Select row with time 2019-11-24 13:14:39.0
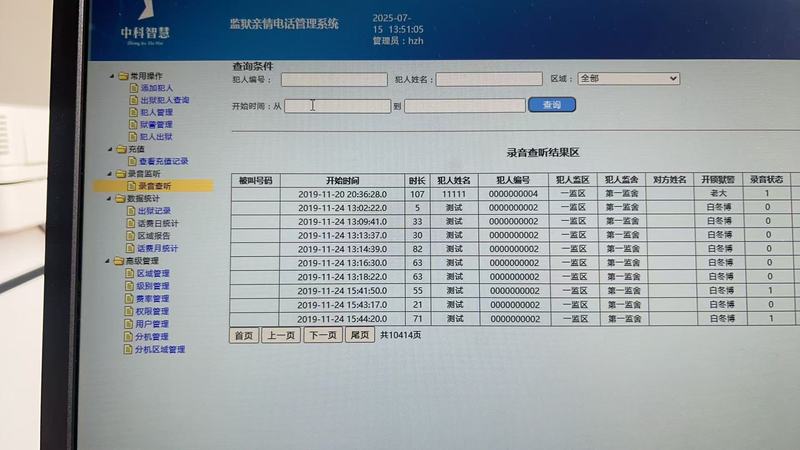The image size is (800, 450). pos(513,249)
